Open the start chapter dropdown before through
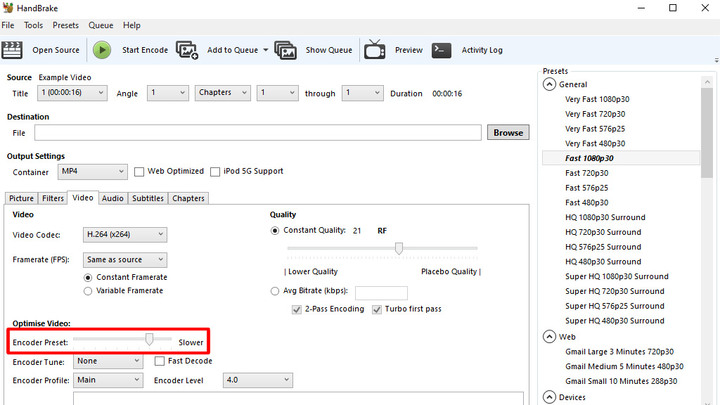This screenshot has width=720, height=405. coord(277,93)
